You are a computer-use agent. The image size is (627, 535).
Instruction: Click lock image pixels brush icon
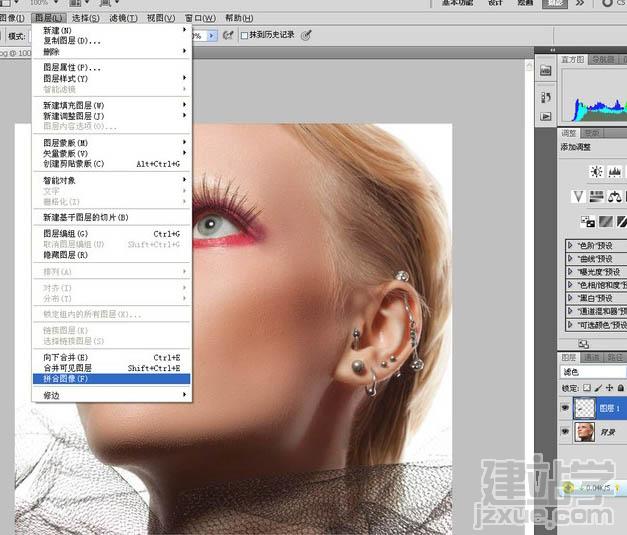click(x=598, y=388)
